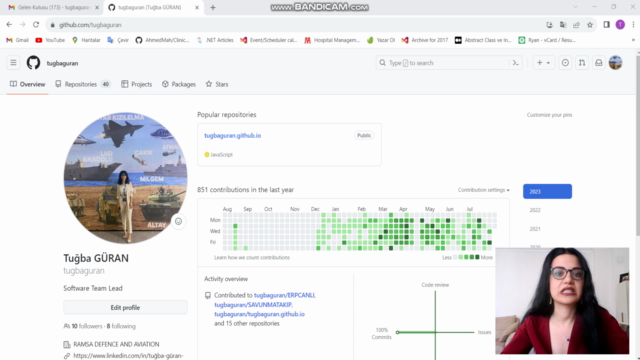640x360 pixels.
Task: Close the Gmail Gelen Kutusu tab
Action: (x=97, y=7)
